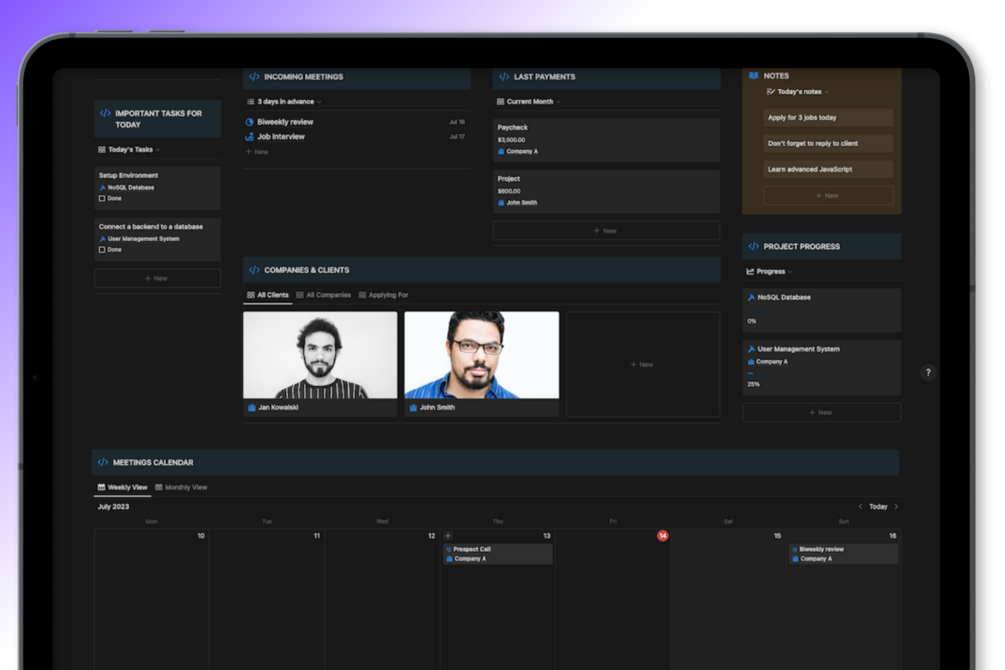Open John Smith client photo card
The width and height of the screenshot is (1005, 670).
click(x=482, y=364)
